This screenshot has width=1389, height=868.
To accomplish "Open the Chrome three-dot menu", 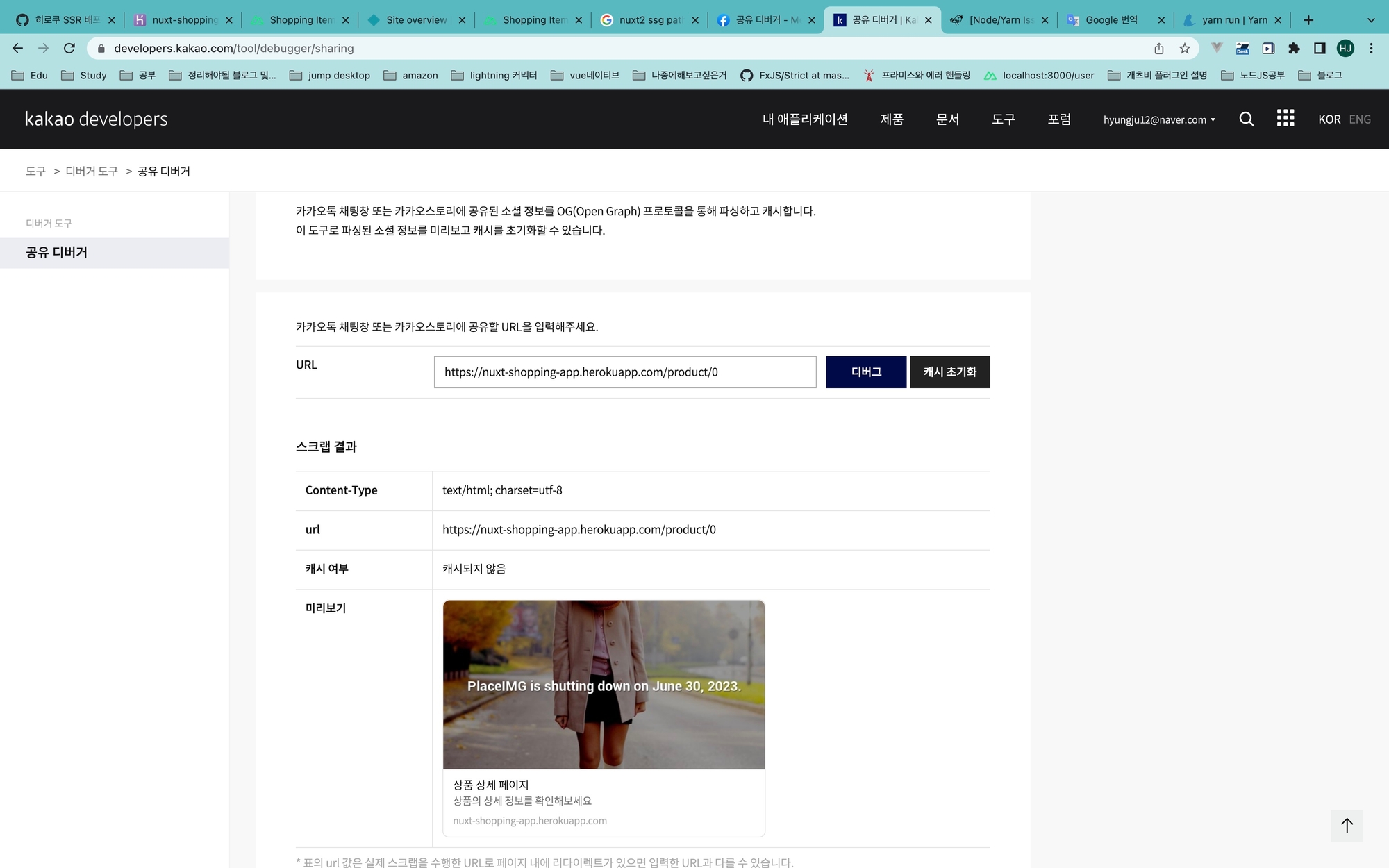I will pos(1371,48).
